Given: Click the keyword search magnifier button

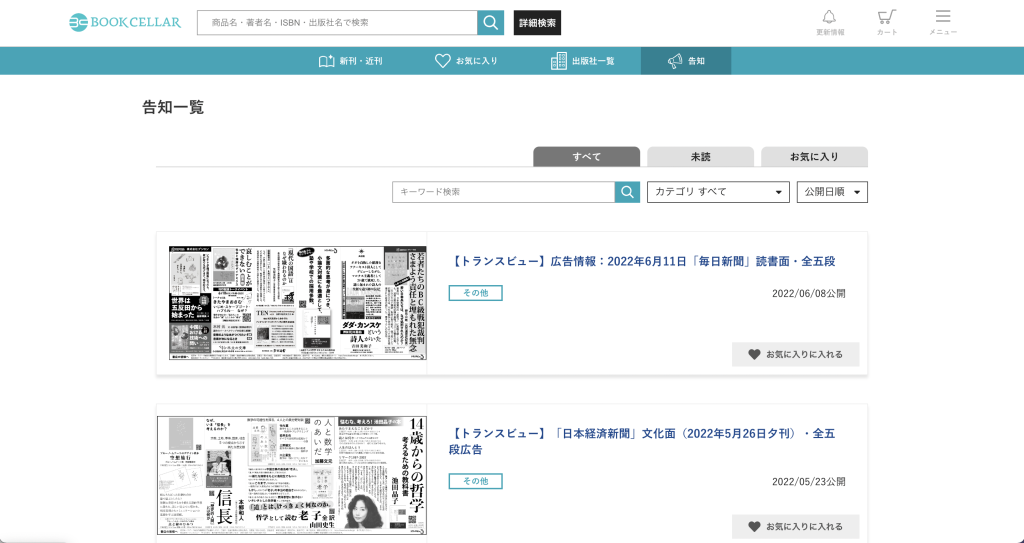Looking at the screenshot, I should pyautogui.click(x=627, y=192).
